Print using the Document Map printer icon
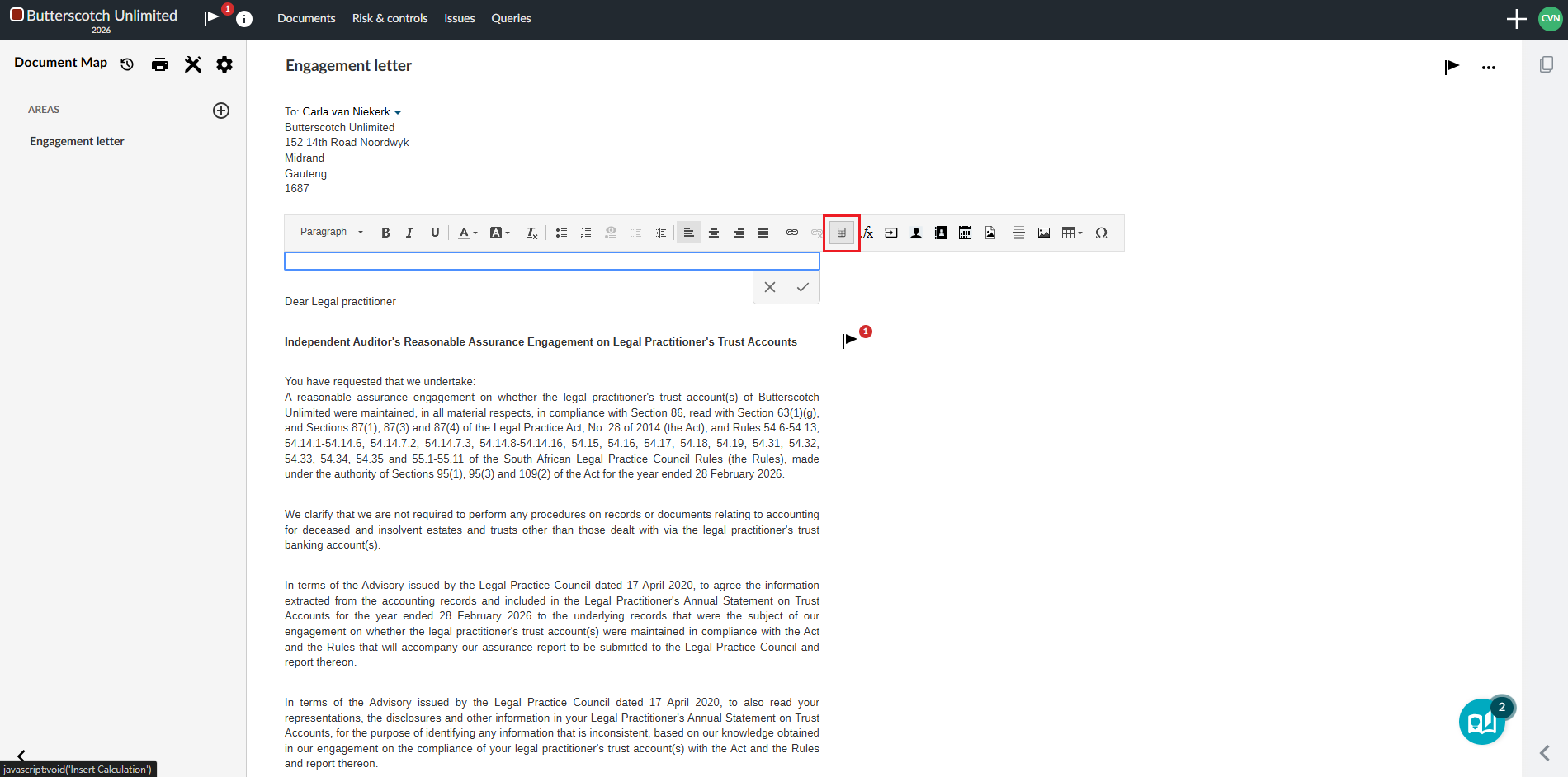 (160, 64)
